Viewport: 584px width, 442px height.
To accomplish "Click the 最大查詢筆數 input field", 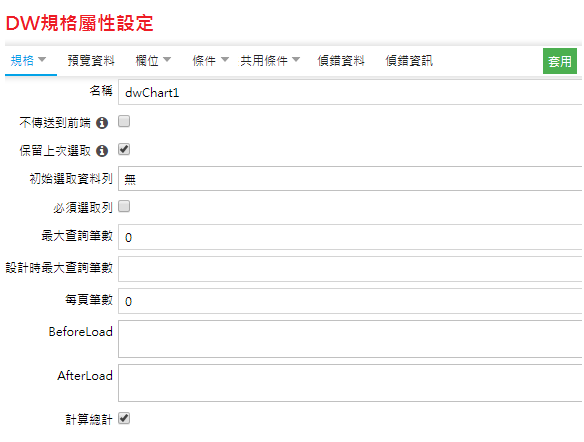I will pos(350,237).
